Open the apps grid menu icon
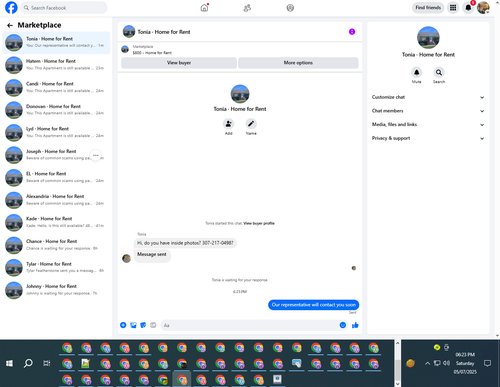The image size is (500, 387). click(453, 7)
